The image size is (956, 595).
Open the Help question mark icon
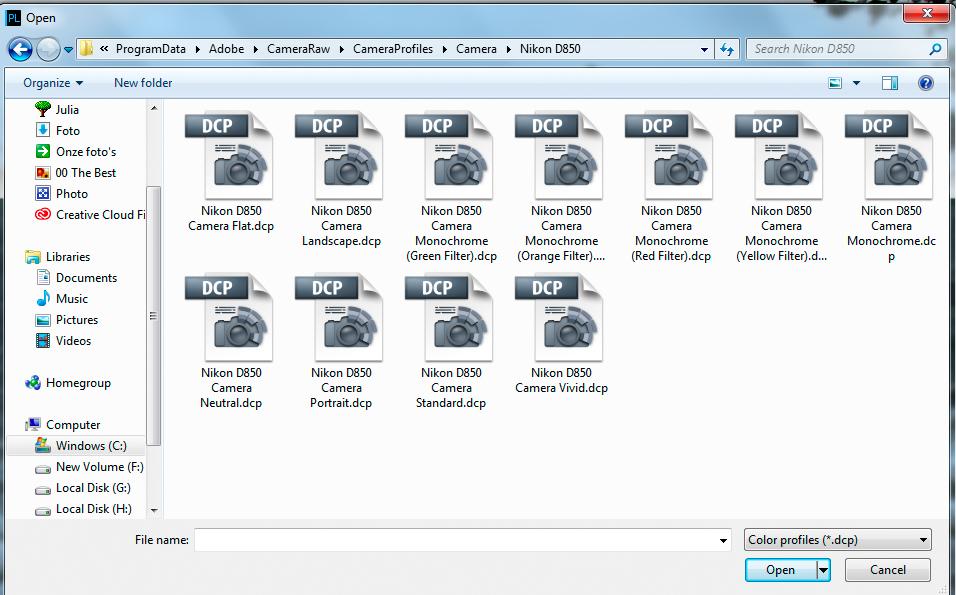tap(926, 83)
